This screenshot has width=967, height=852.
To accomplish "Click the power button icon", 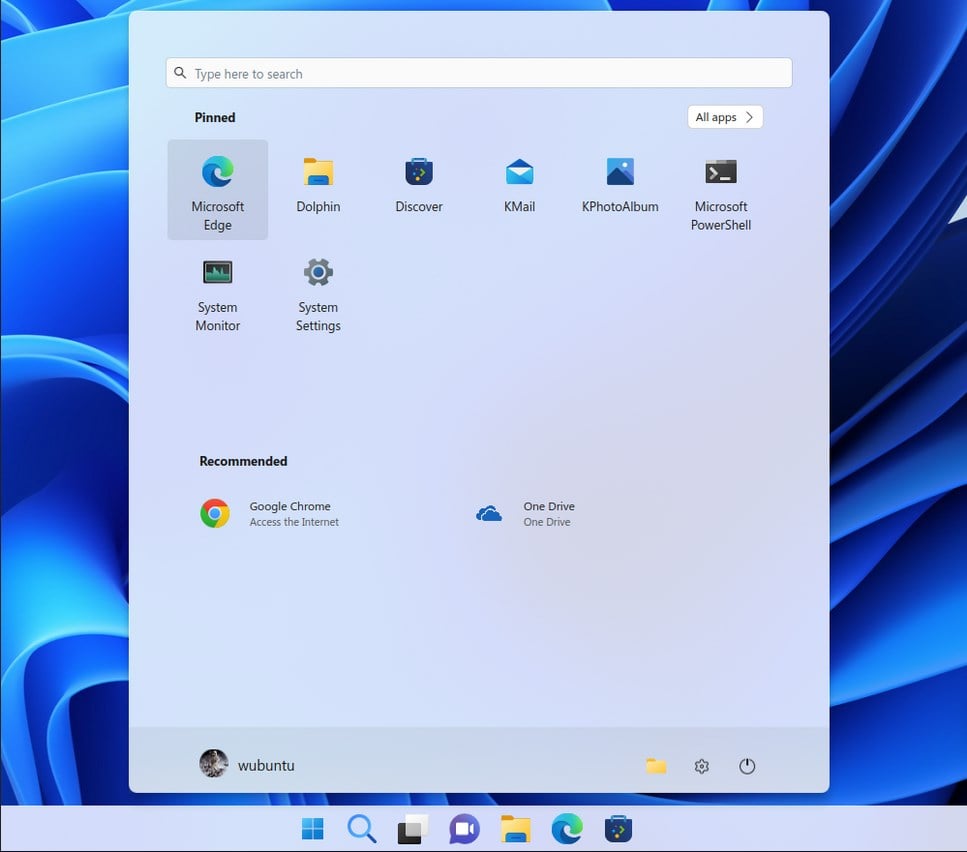I will click(x=747, y=766).
